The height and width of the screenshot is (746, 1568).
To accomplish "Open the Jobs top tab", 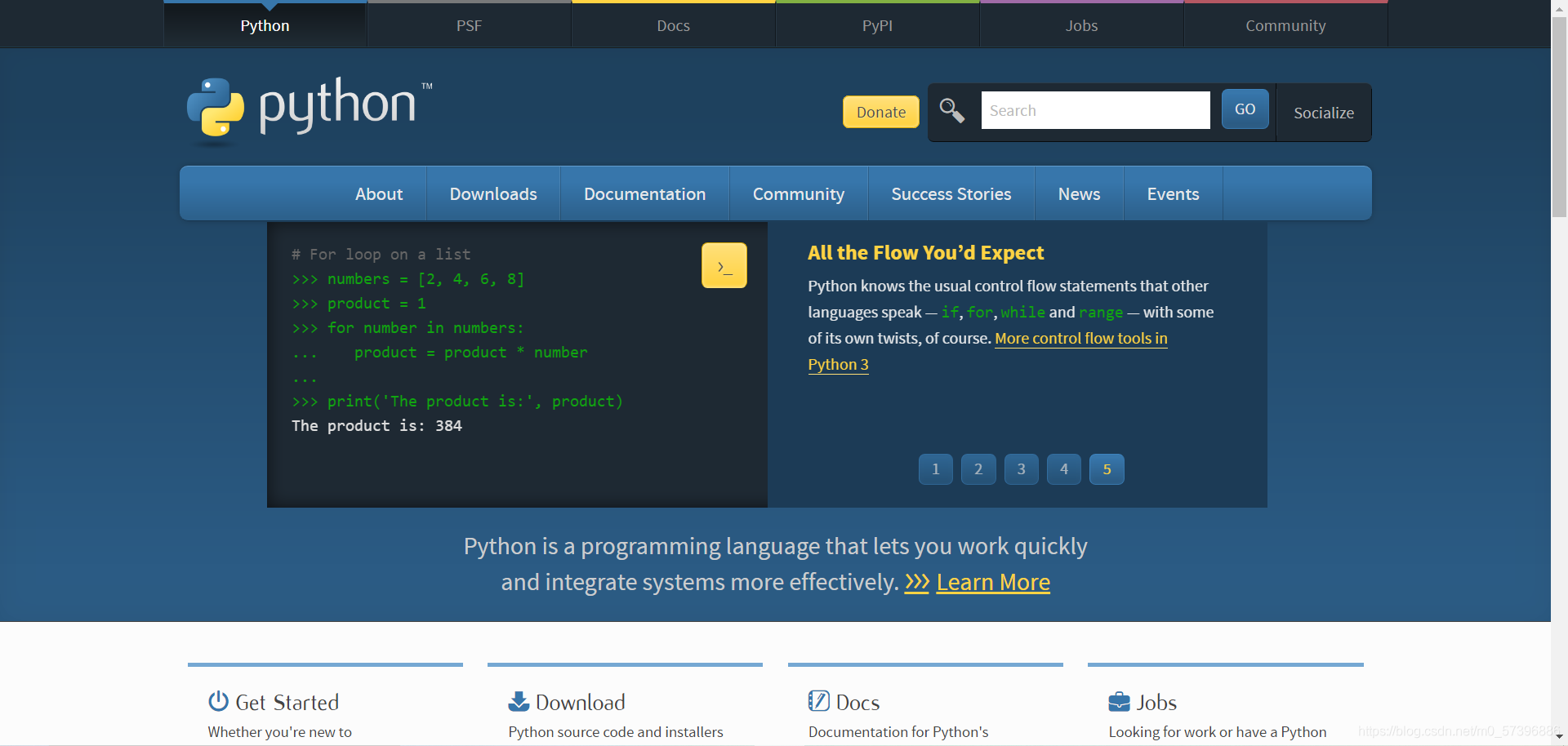I will [1081, 25].
